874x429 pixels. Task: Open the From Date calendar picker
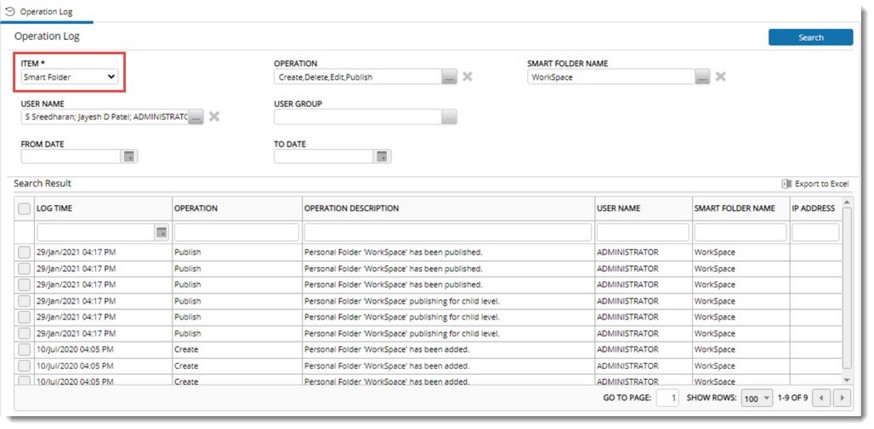coord(128,157)
